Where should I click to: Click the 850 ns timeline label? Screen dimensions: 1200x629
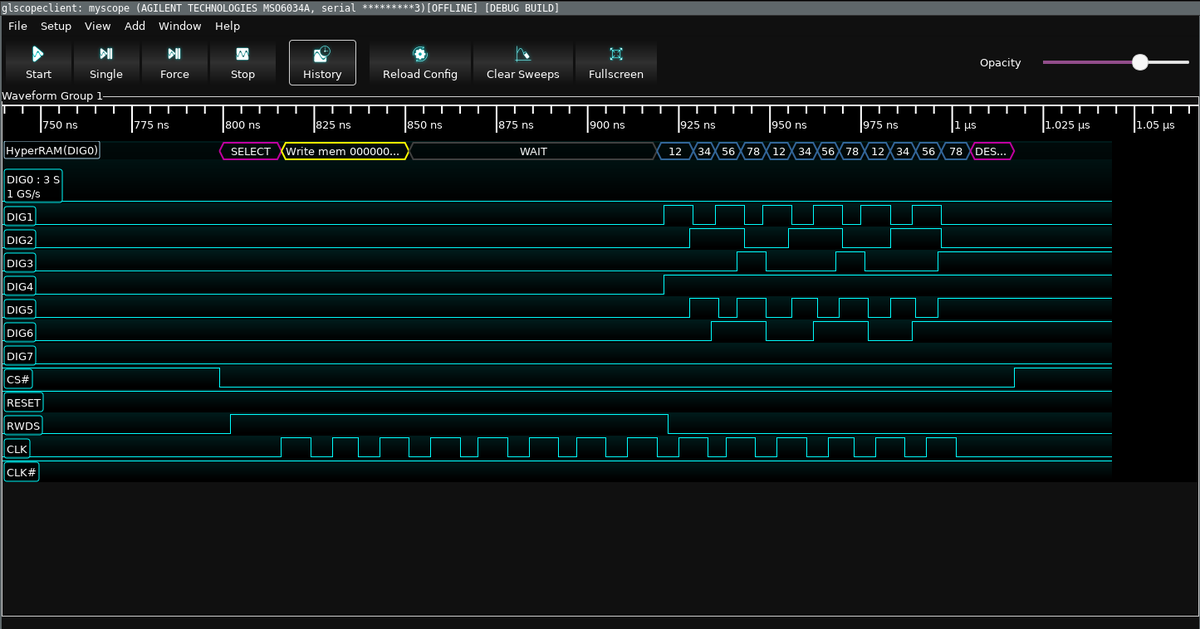[x=424, y=125]
